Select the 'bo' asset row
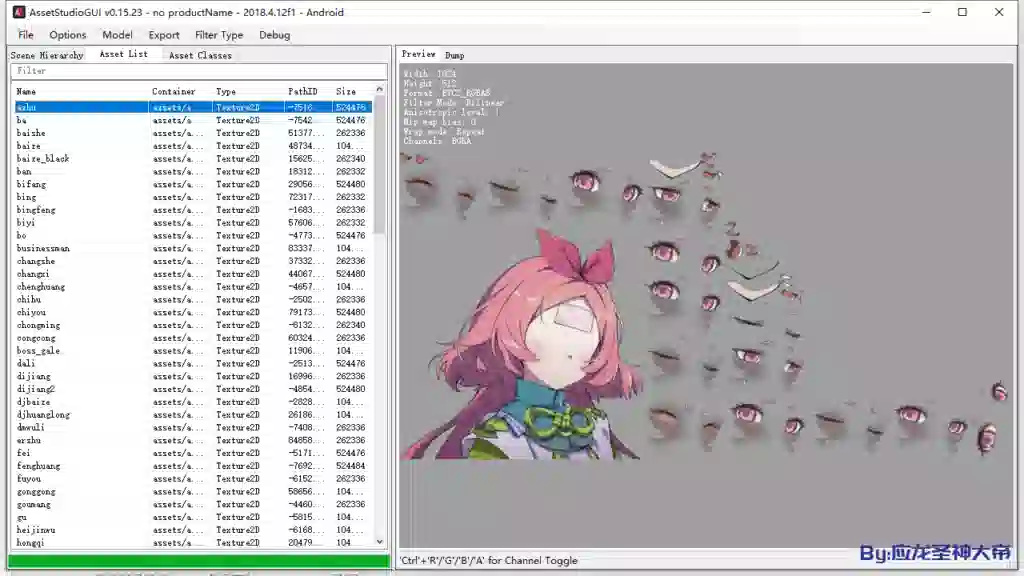The height and width of the screenshot is (576, 1024). 193,236
